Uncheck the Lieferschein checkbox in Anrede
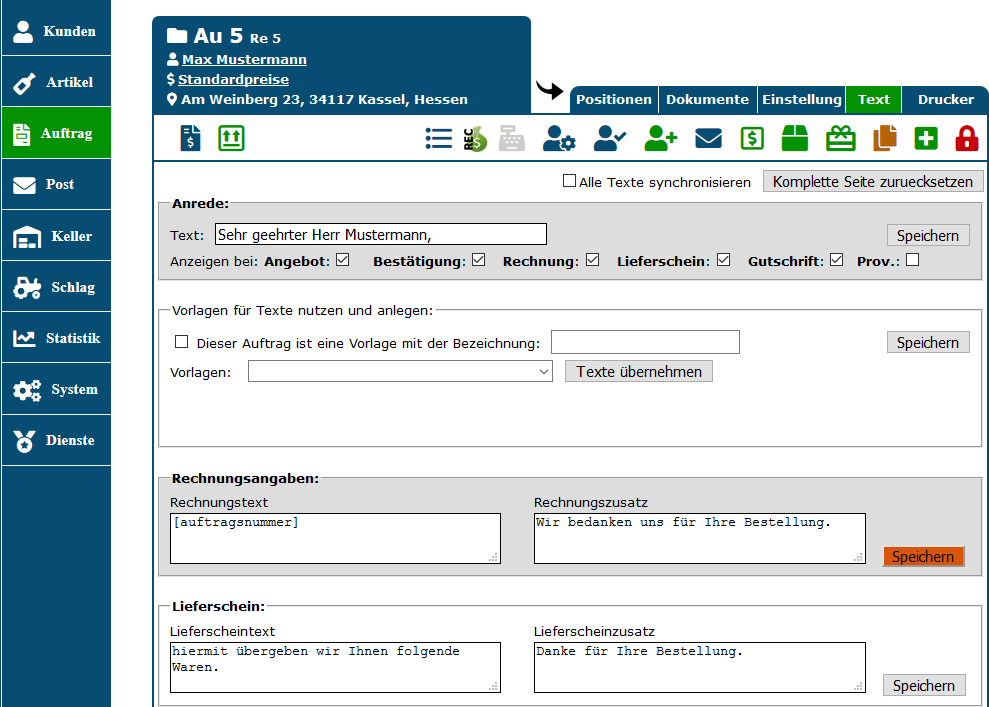 click(x=723, y=261)
